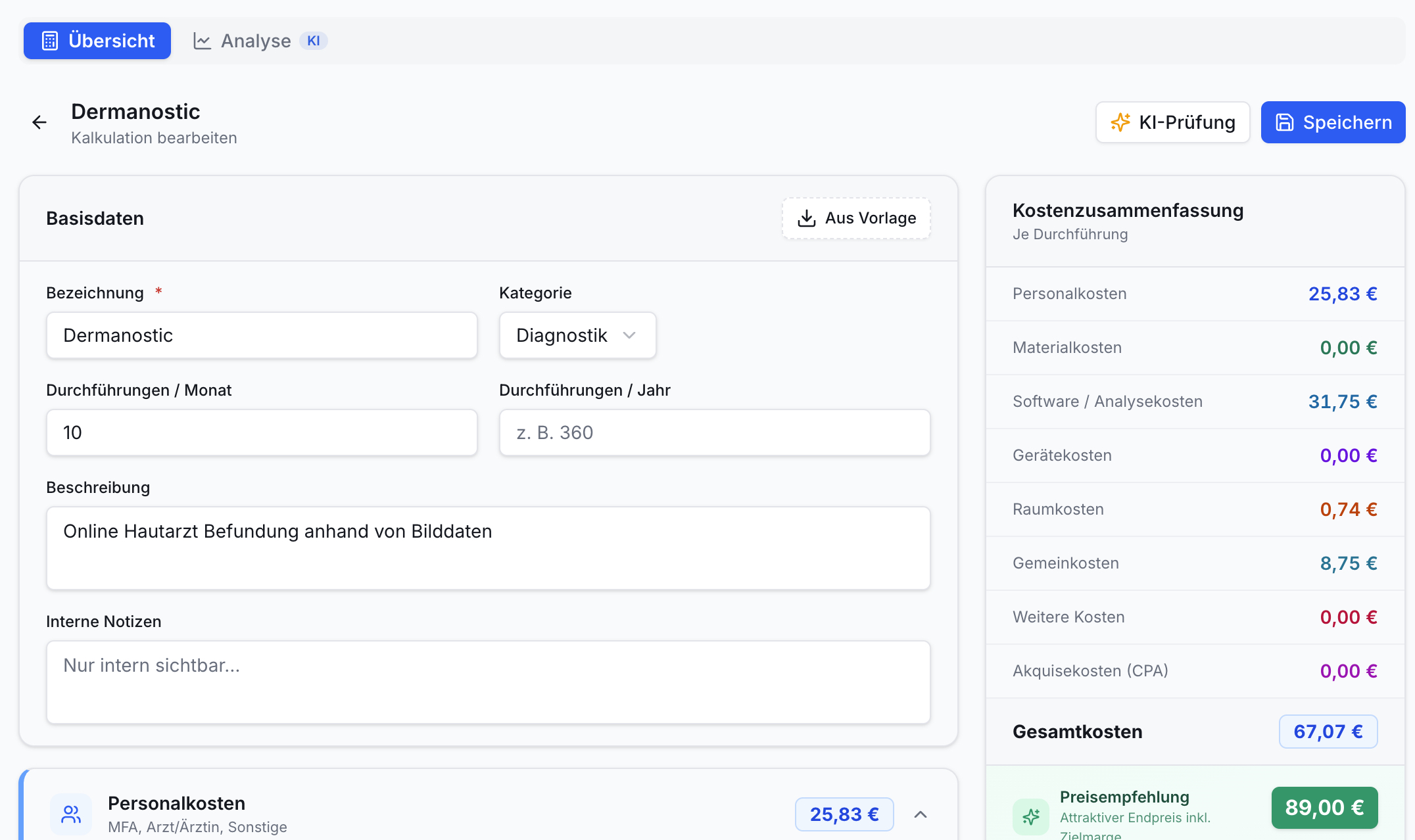Screen dimensions: 1415x840
Task: Click the back arrow next to Dermanostic
Action: click(39, 122)
